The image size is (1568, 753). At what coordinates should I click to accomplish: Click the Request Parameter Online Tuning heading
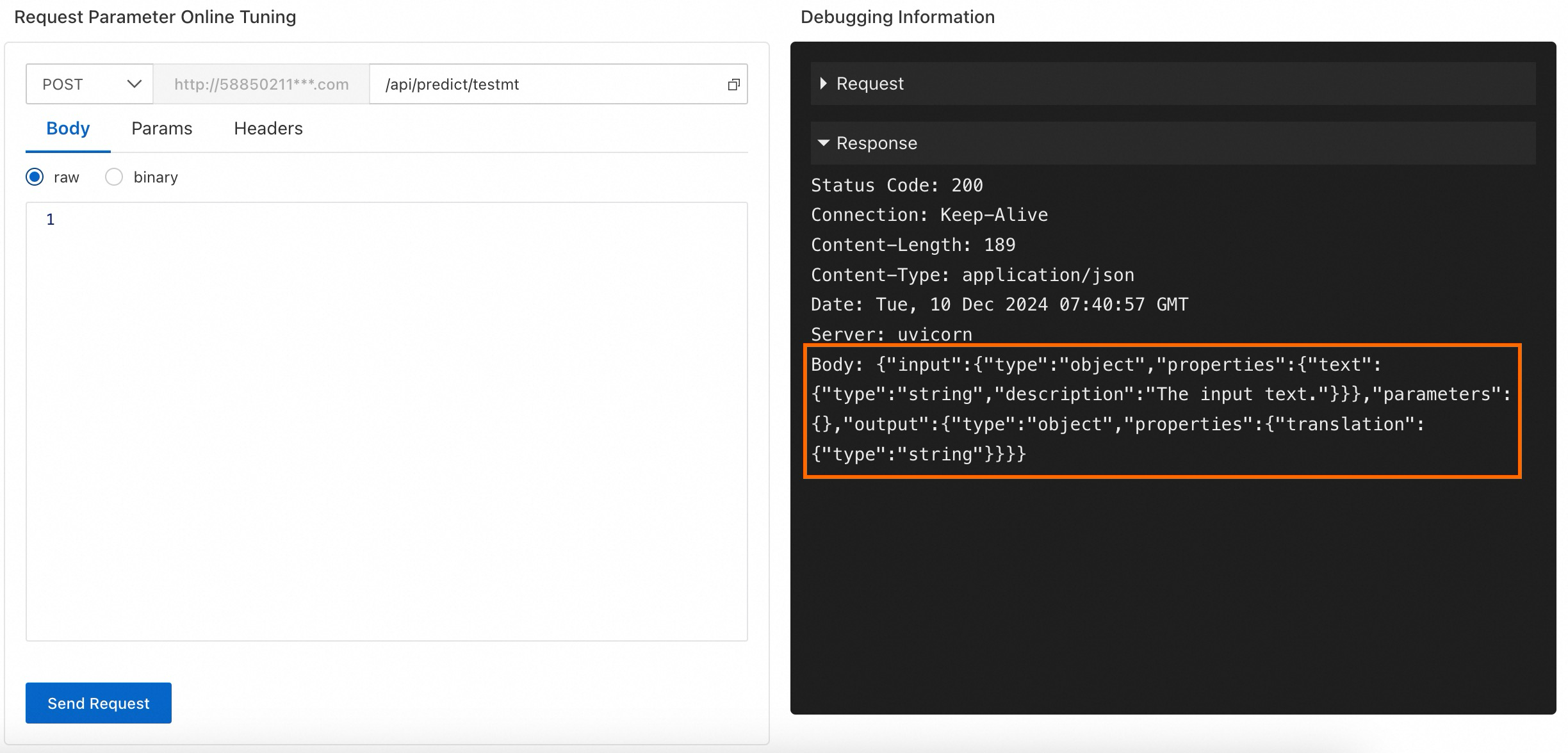155,17
